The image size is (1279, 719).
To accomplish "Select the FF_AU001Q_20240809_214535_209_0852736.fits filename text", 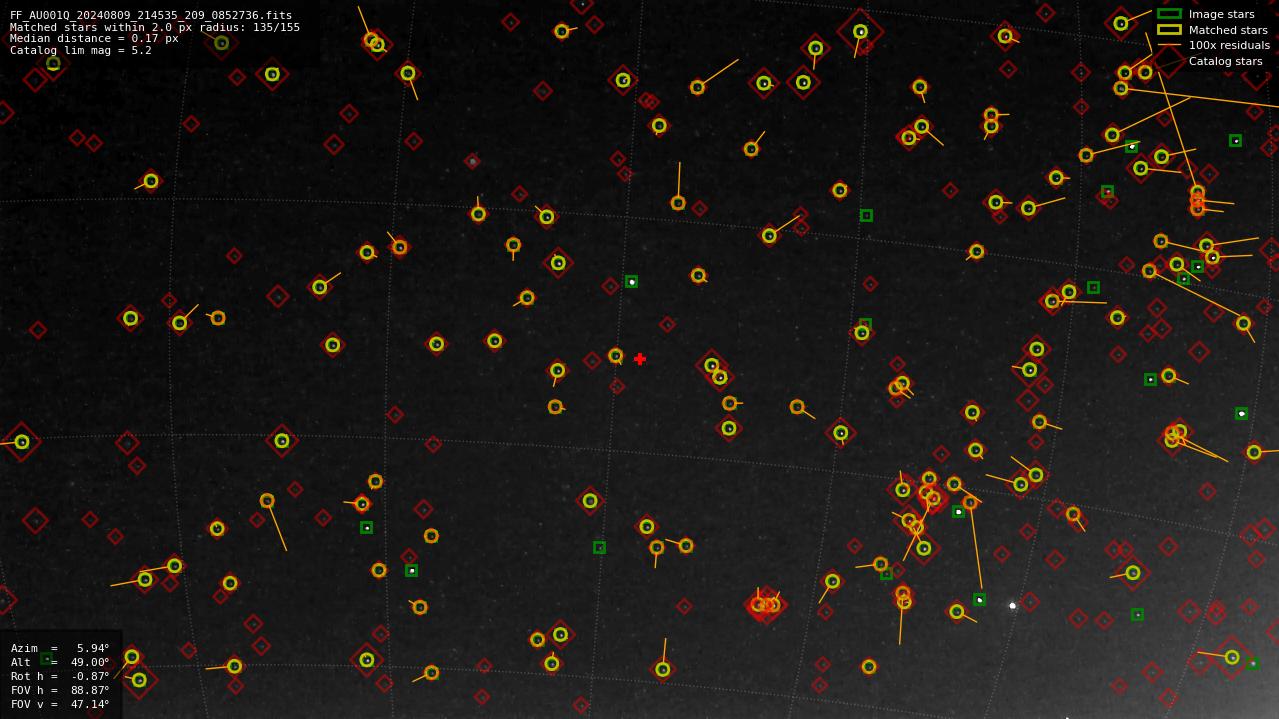I will pos(151,15).
